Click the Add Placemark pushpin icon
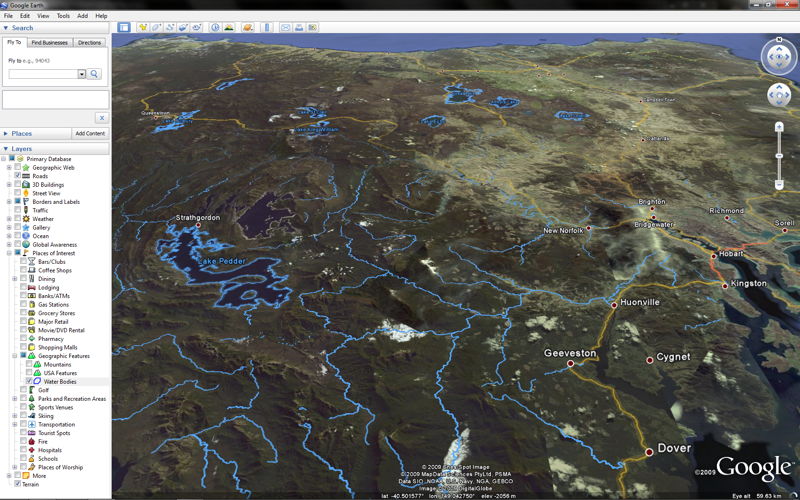The height and width of the screenshot is (500, 800). (143, 27)
